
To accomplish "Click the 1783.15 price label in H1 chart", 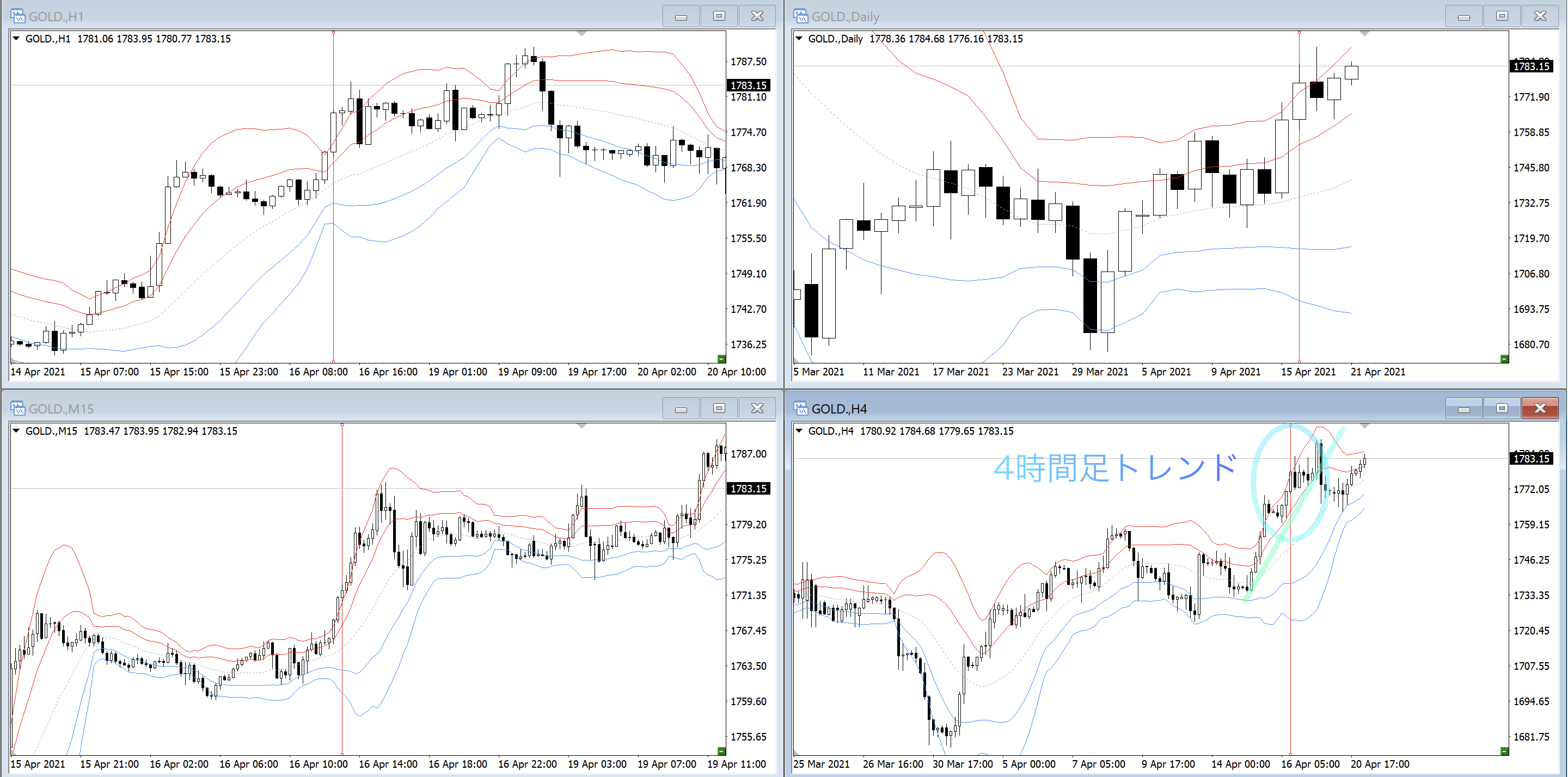I will pos(748,86).
